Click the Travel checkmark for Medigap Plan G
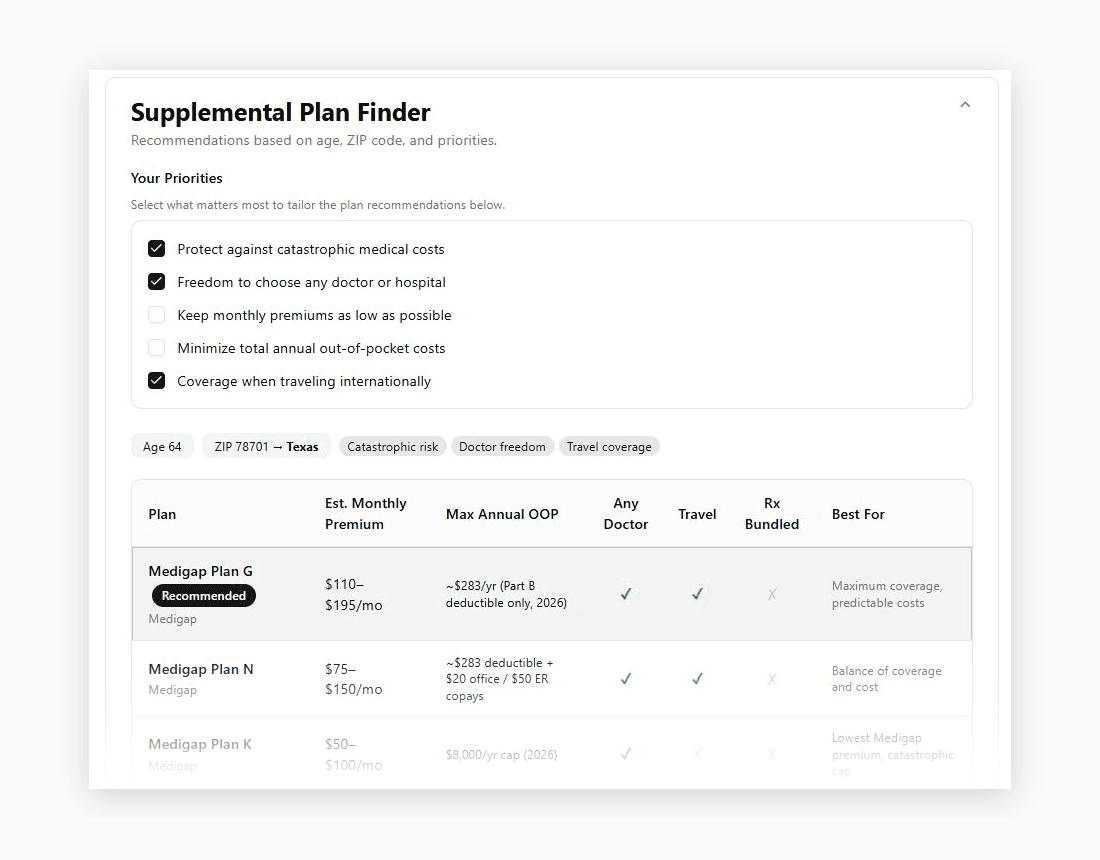This screenshot has height=860, width=1100. [x=697, y=593]
